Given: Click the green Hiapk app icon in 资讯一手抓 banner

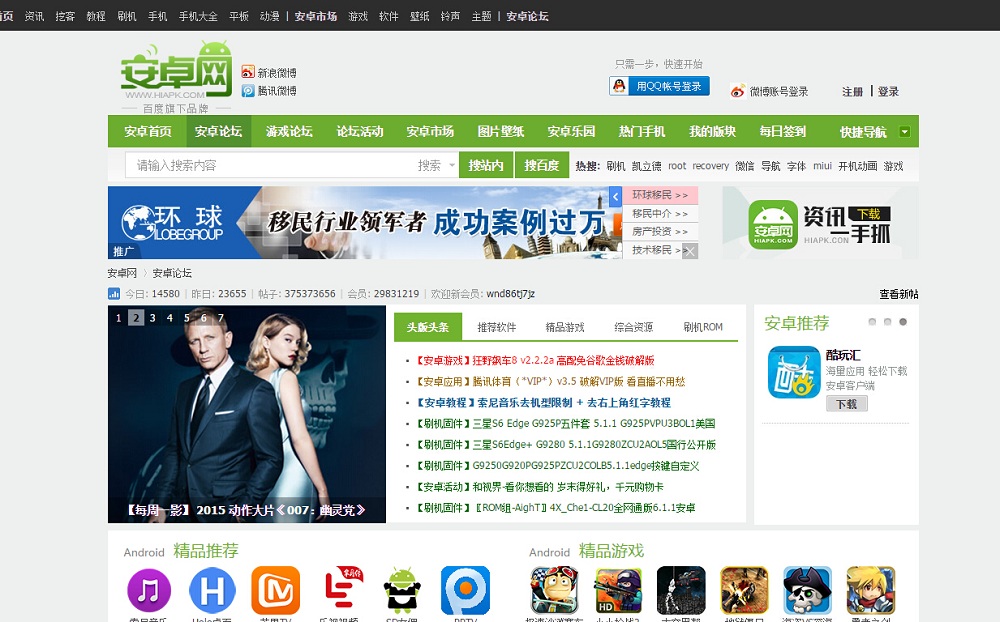Looking at the screenshot, I should tap(773, 224).
